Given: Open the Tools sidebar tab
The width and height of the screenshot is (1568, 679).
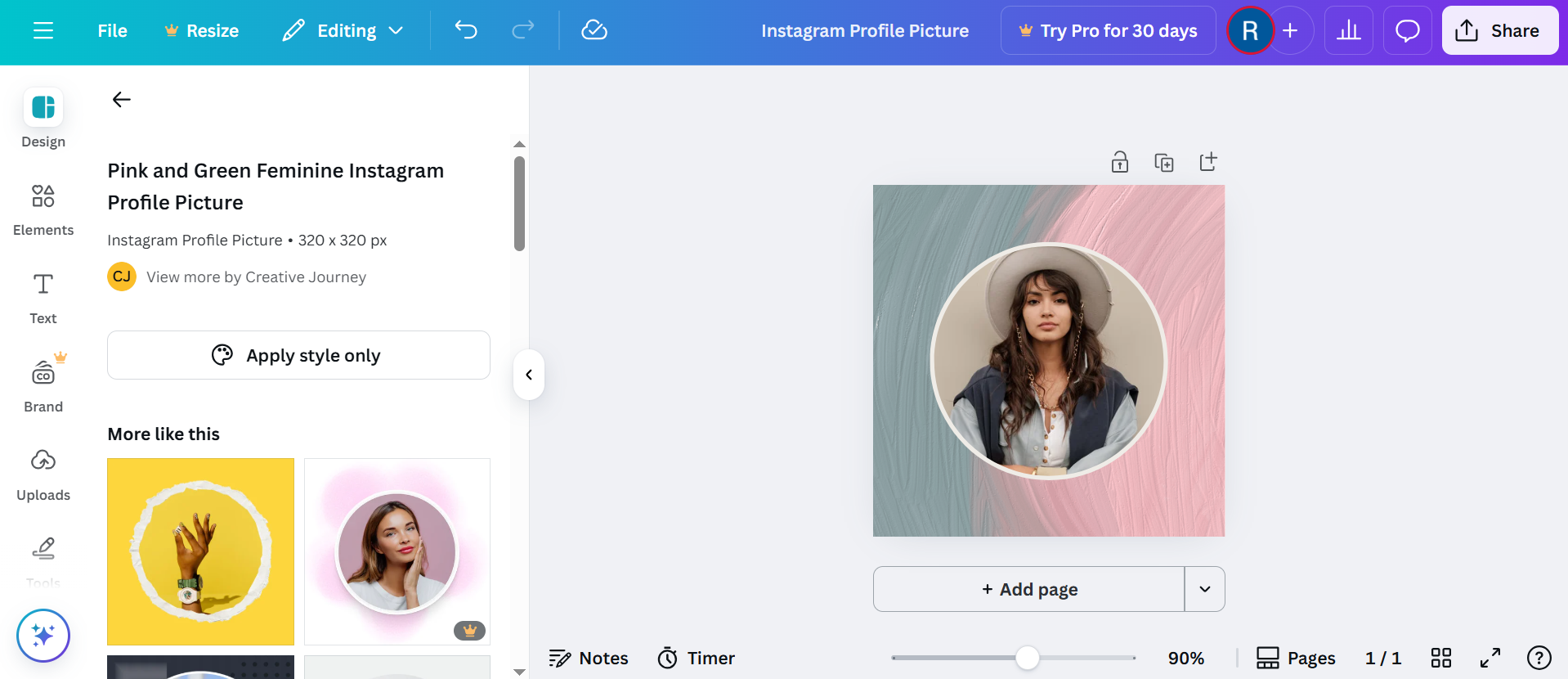Looking at the screenshot, I should click(x=43, y=561).
